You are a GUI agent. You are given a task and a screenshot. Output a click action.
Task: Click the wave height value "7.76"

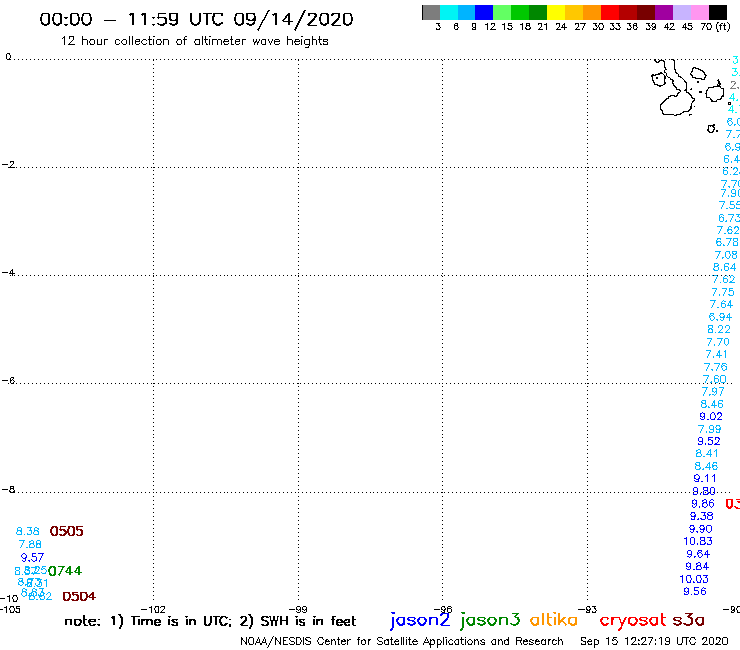(715, 367)
